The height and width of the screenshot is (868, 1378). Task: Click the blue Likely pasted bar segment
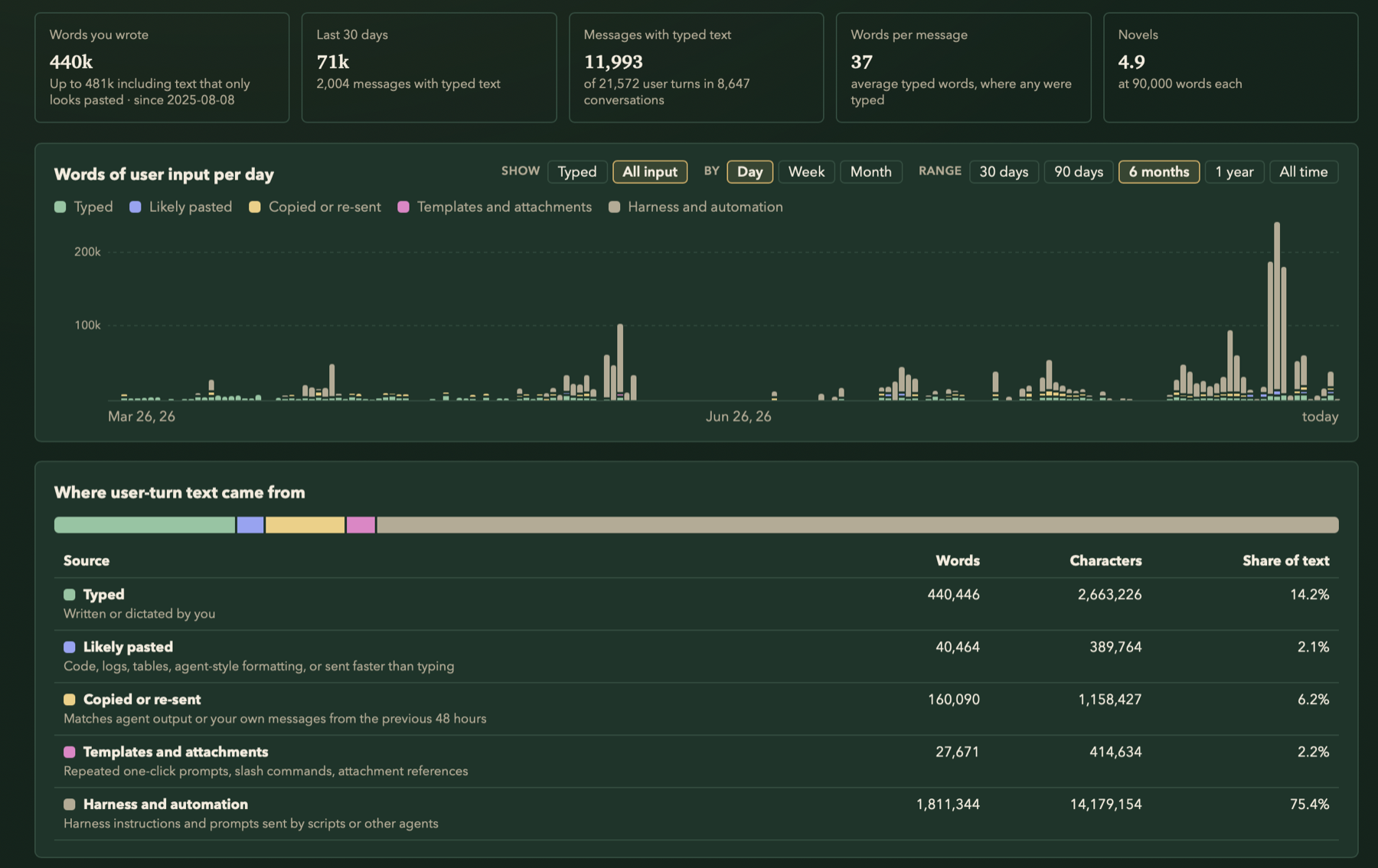(x=250, y=524)
